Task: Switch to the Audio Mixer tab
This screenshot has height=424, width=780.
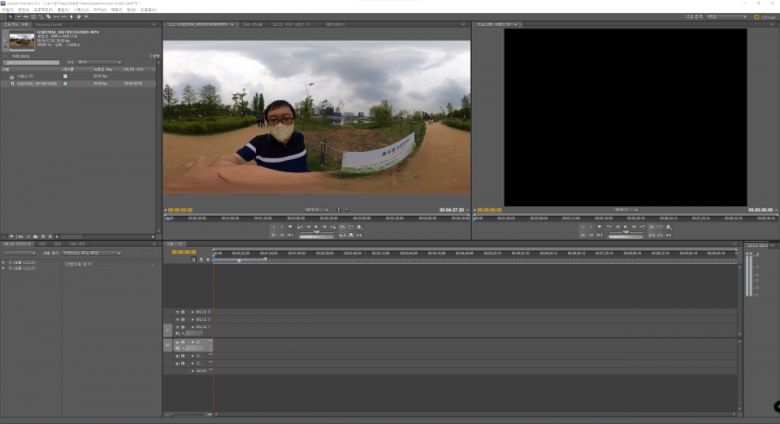Action: [292, 24]
